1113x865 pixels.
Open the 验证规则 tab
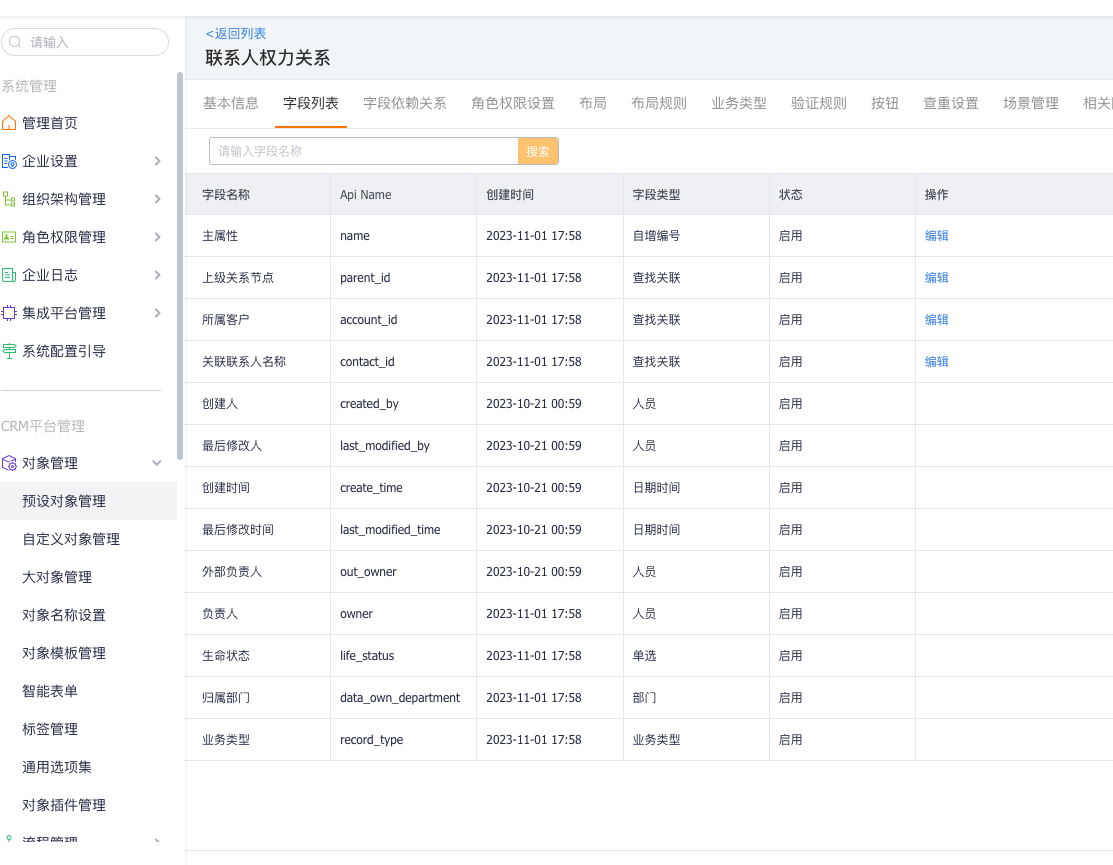[819, 104]
